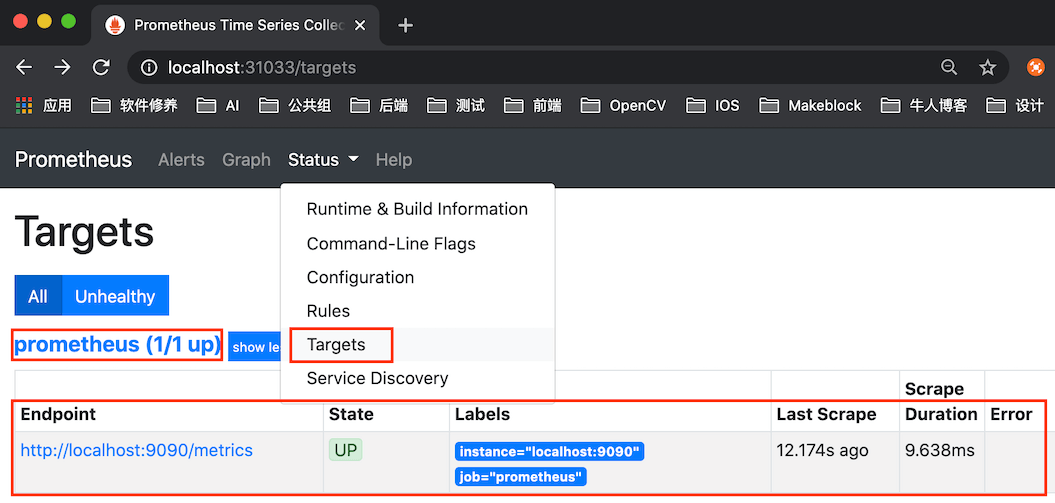1055x503 pixels.
Task: Open the 牛人博客 bookmarks folder
Action: point(924,106)
